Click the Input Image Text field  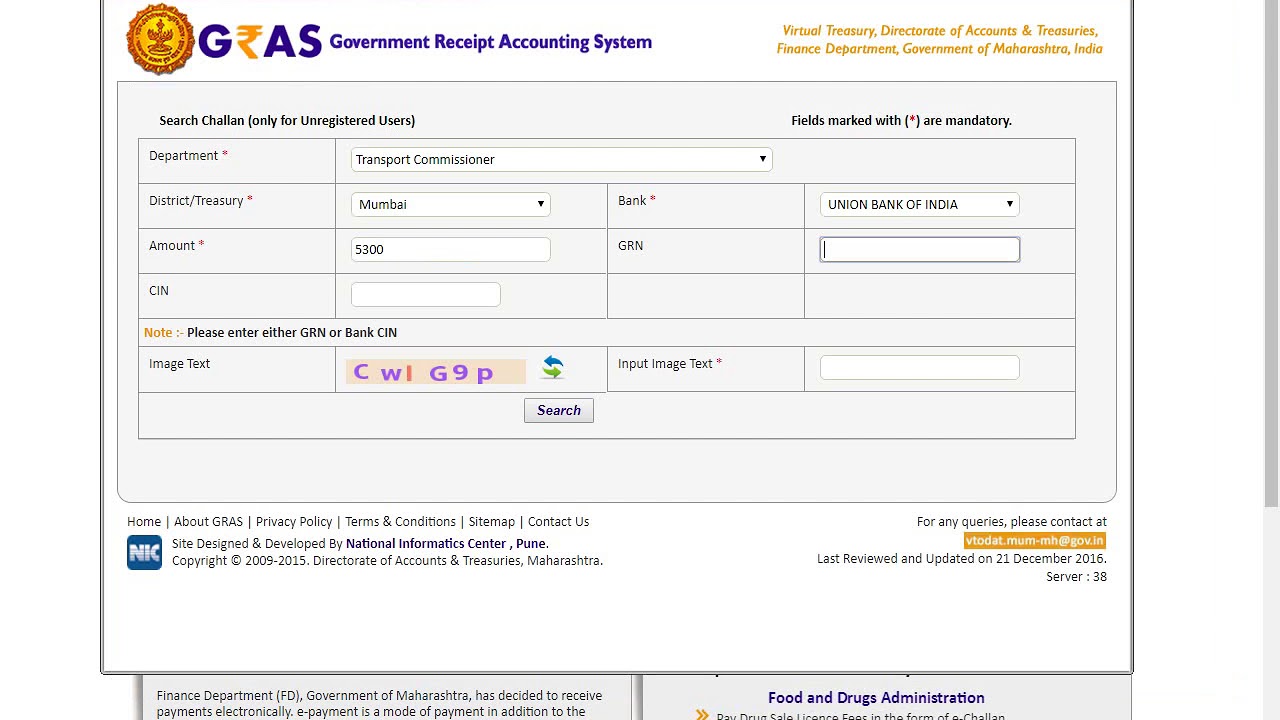pos(919,367)
